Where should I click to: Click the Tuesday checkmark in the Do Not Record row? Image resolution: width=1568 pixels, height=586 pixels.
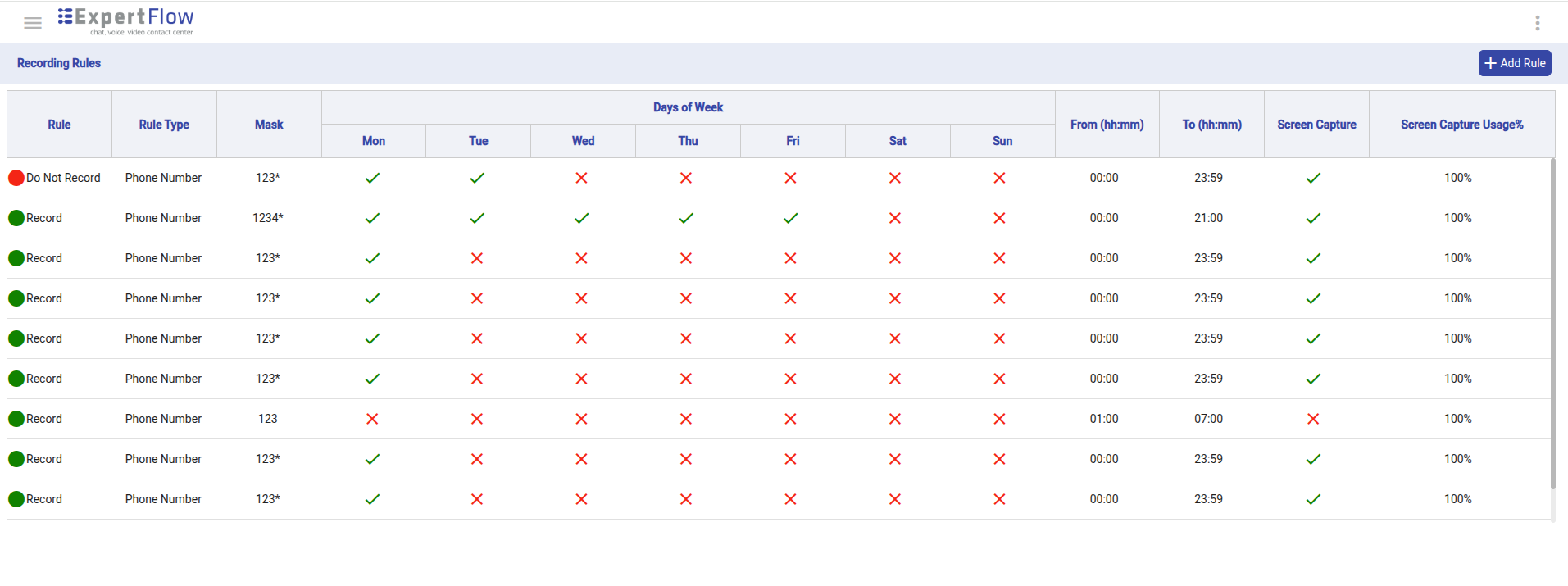point(477,178)
